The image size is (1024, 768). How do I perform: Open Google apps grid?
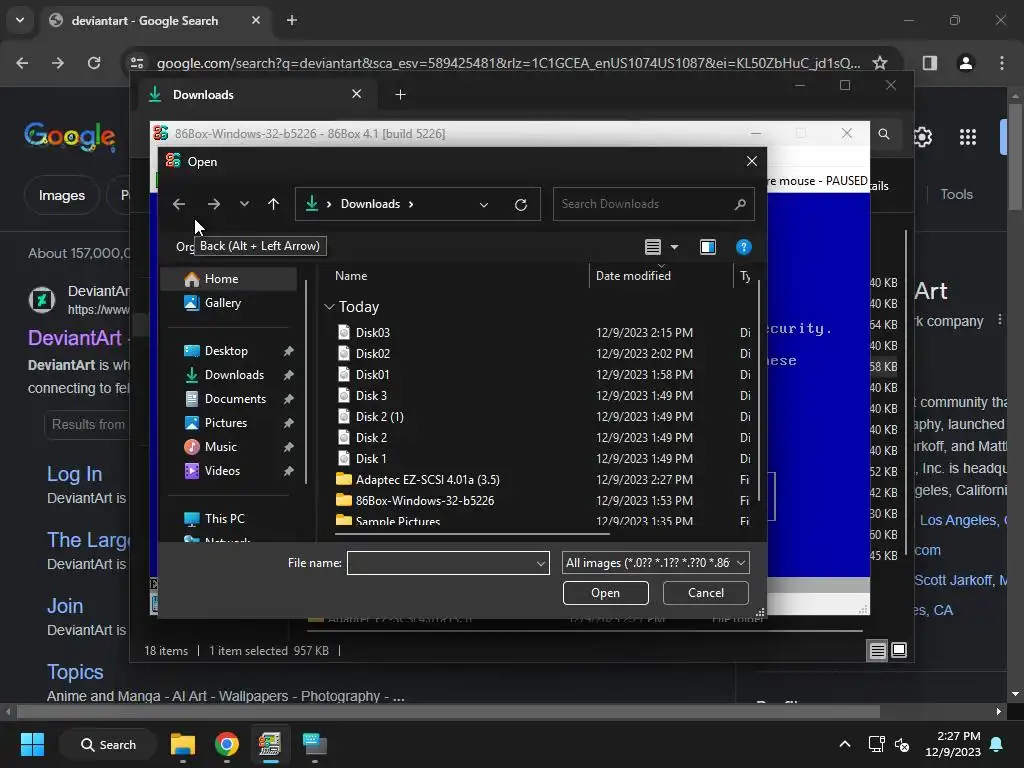tap(968, 136)
